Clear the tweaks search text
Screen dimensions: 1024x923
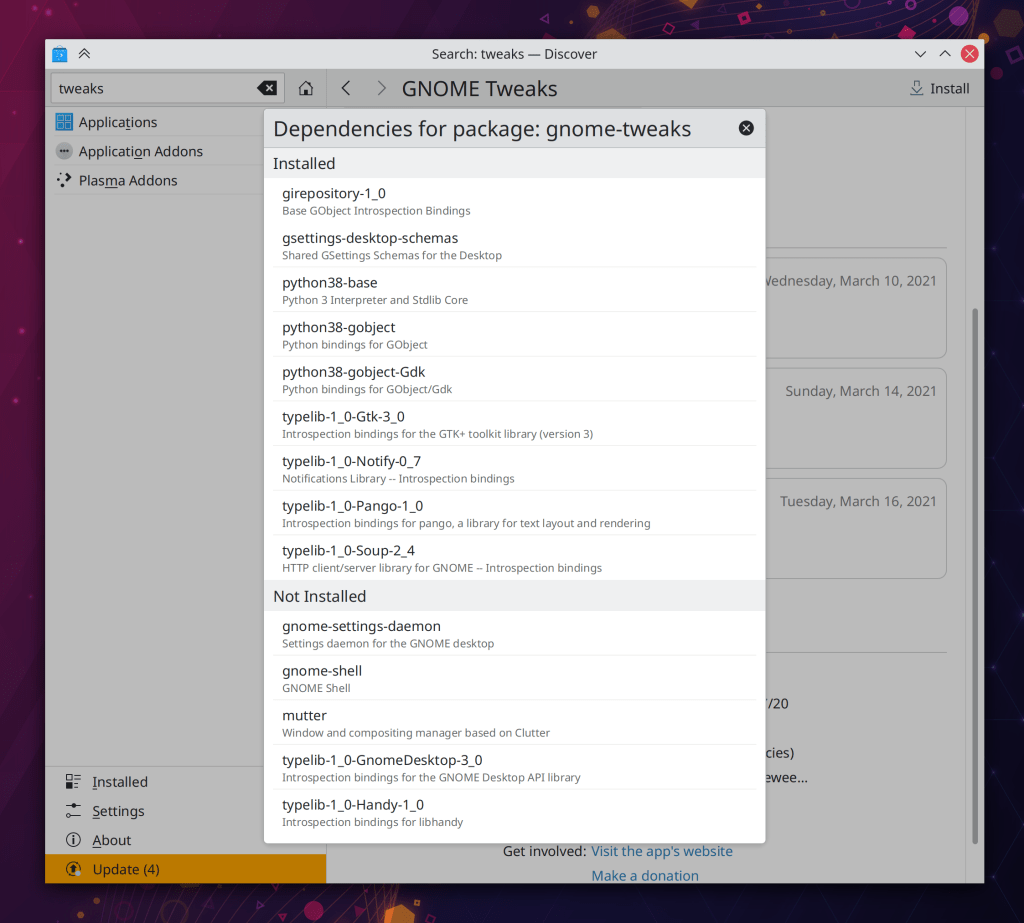tap(266, 88)
